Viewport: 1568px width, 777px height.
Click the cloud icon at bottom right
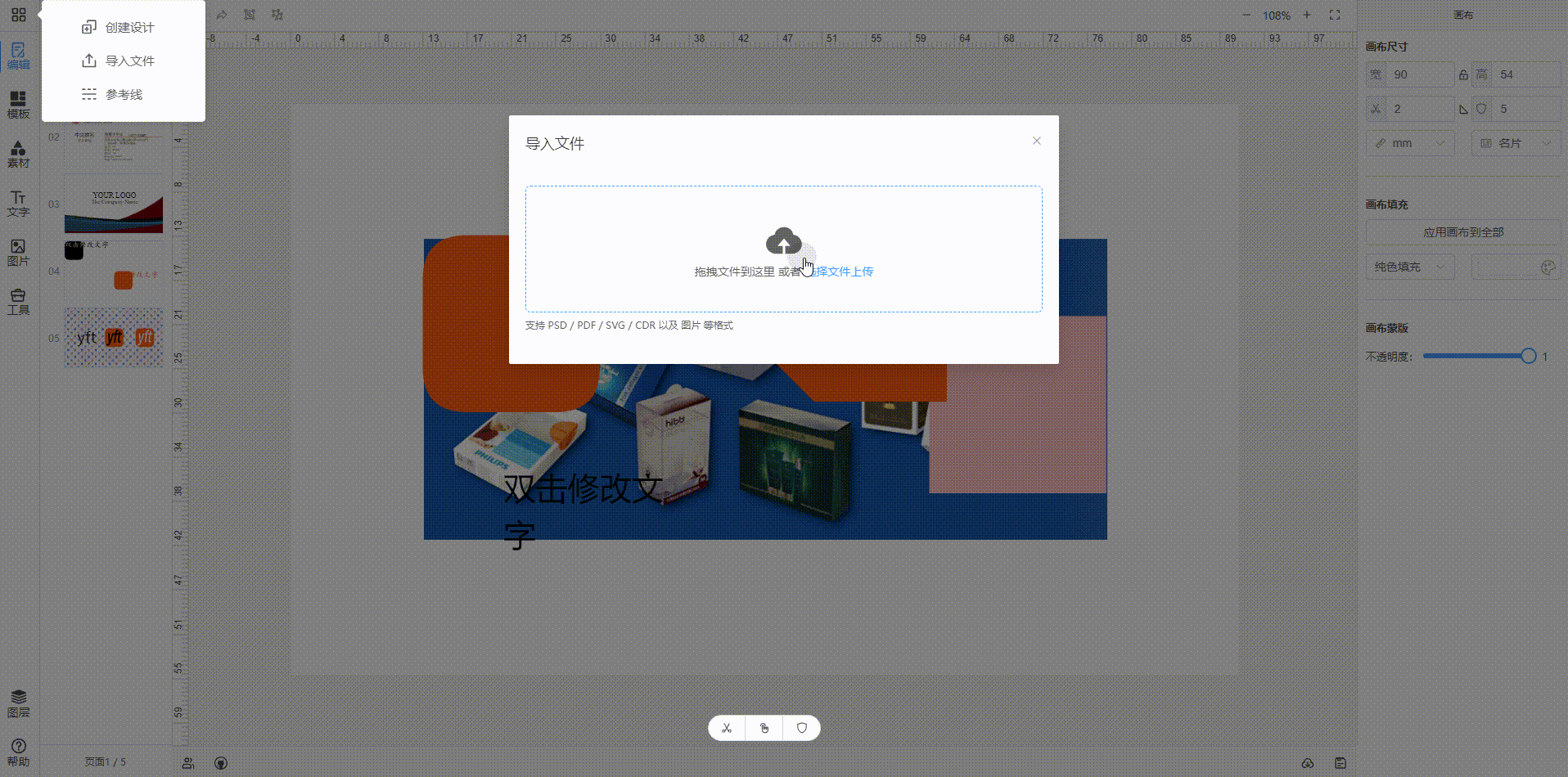(1308, 763)
